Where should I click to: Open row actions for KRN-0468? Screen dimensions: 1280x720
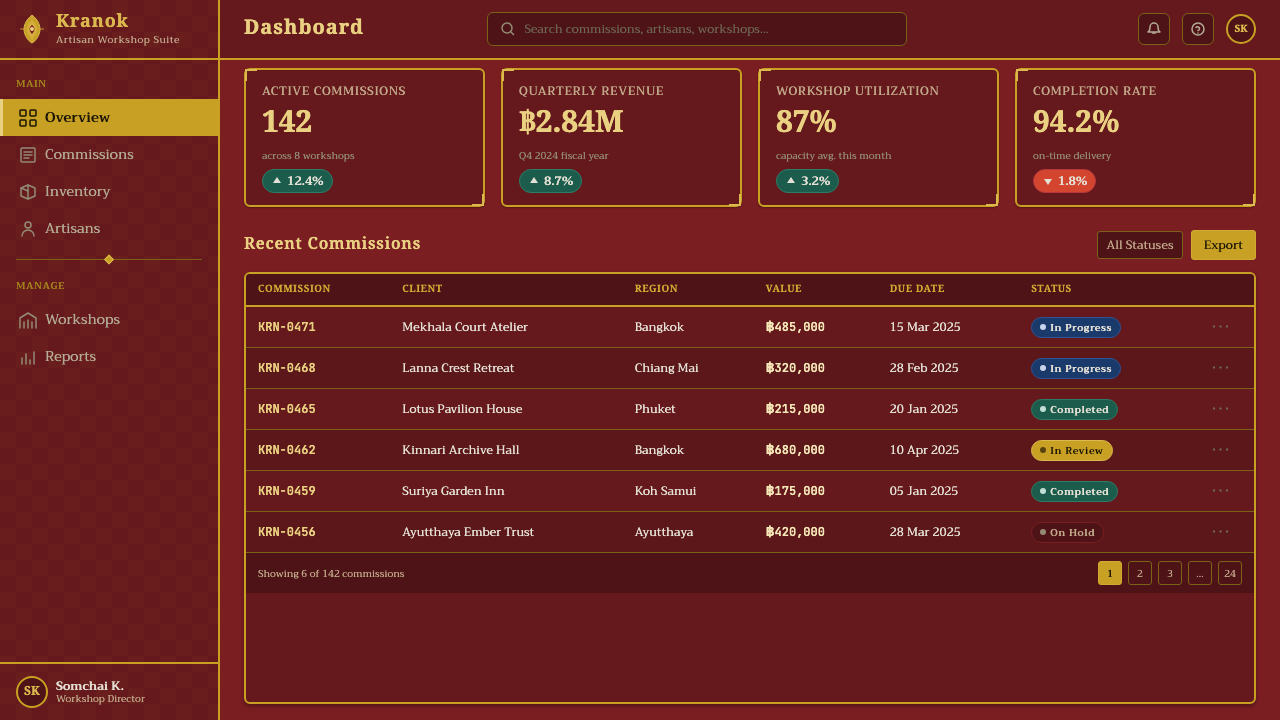[1221, 368]
